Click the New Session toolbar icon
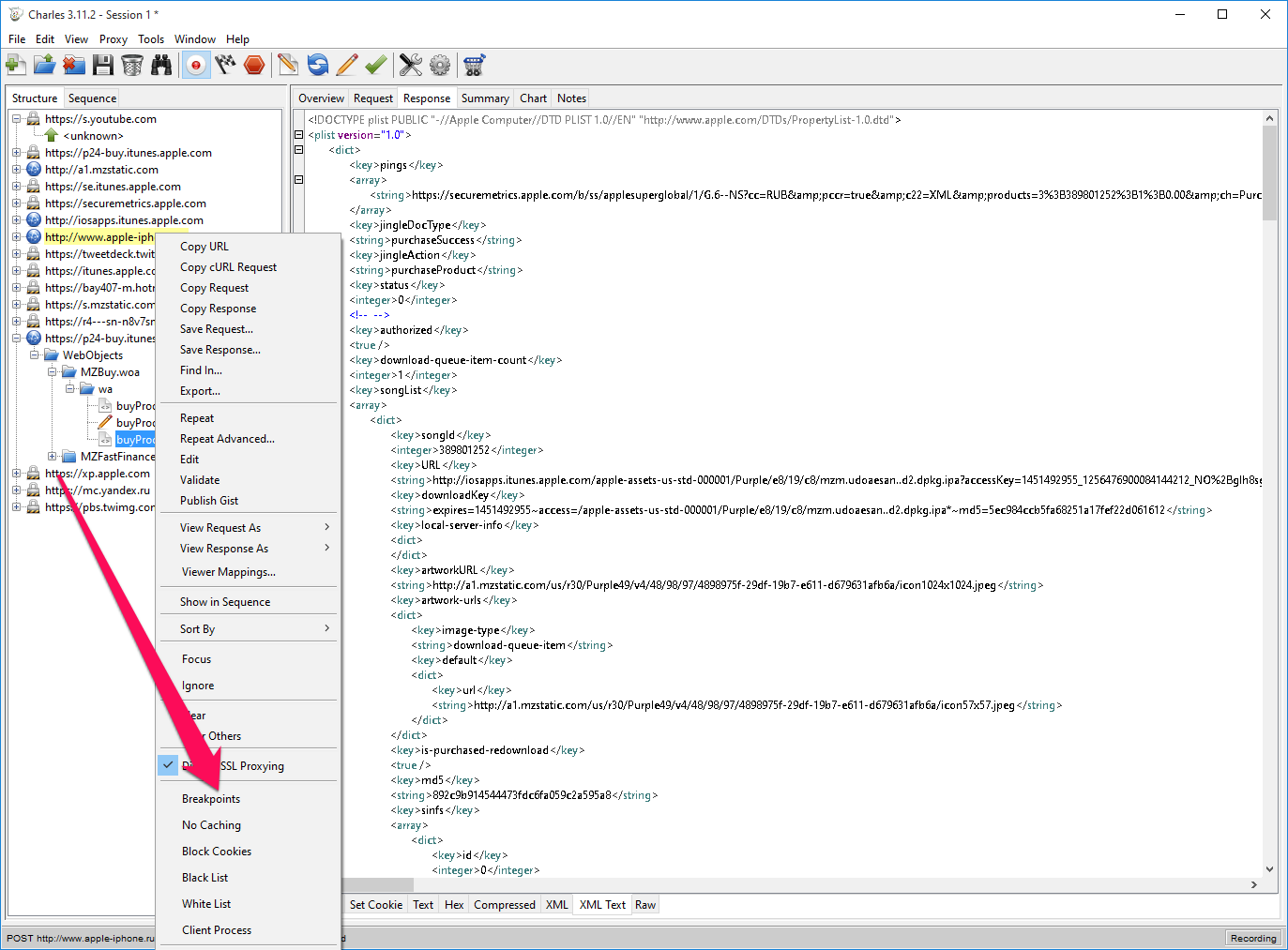Viewport: 1288px width, 950px height. 15,65
